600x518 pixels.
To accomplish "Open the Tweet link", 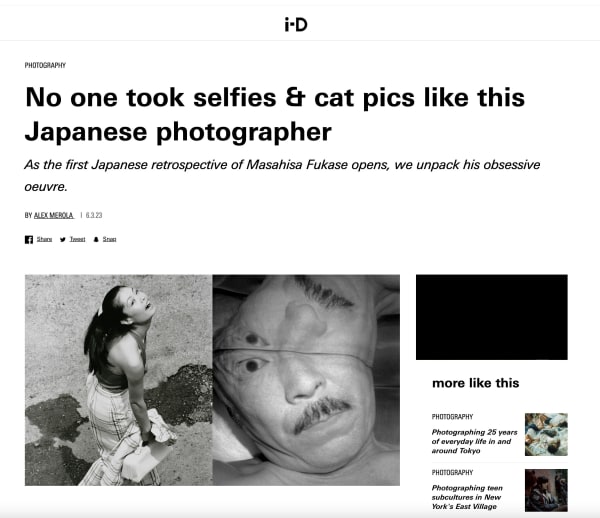I will 77,239.
